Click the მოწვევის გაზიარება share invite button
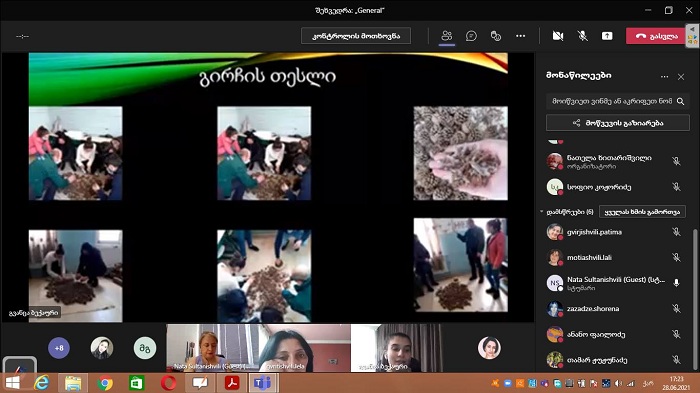 tap(617, 123)
